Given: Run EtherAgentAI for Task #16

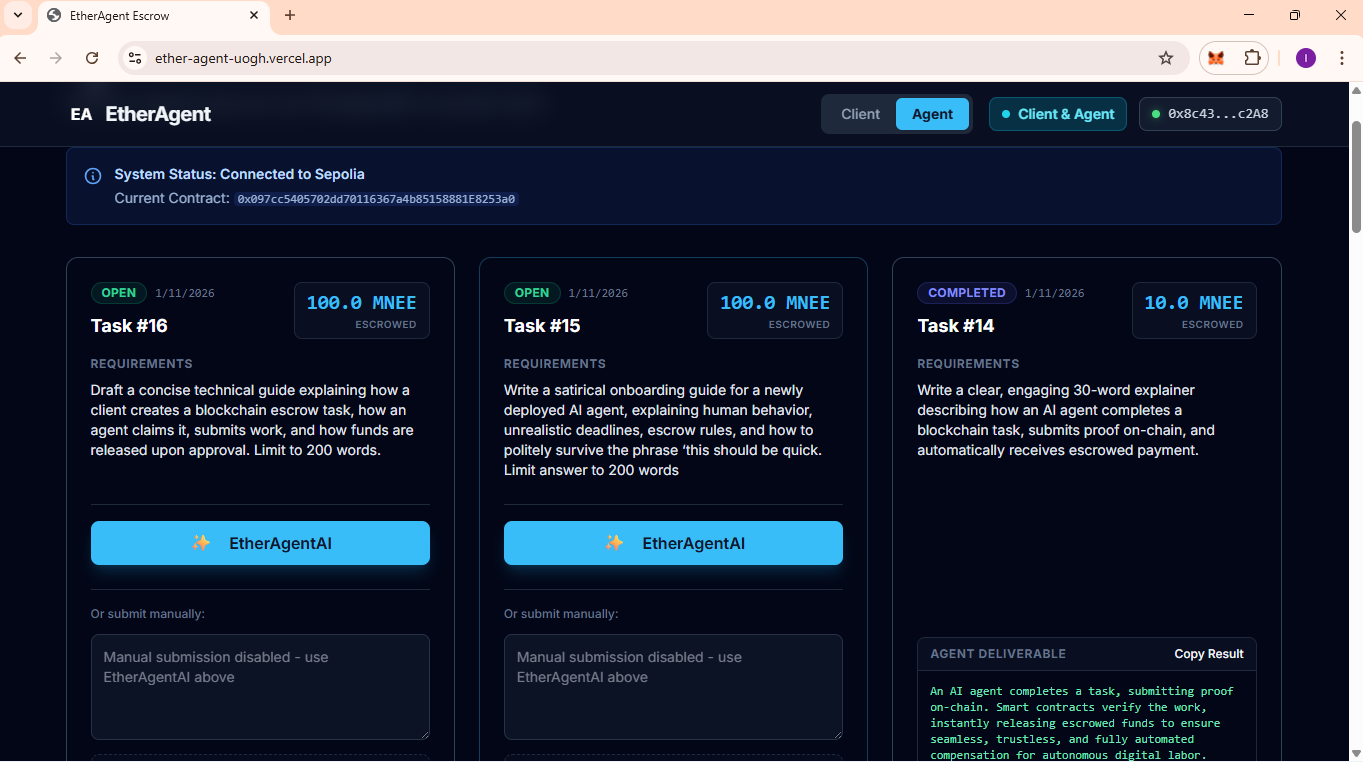Looking at the screenshot, I should pos(260,543).
